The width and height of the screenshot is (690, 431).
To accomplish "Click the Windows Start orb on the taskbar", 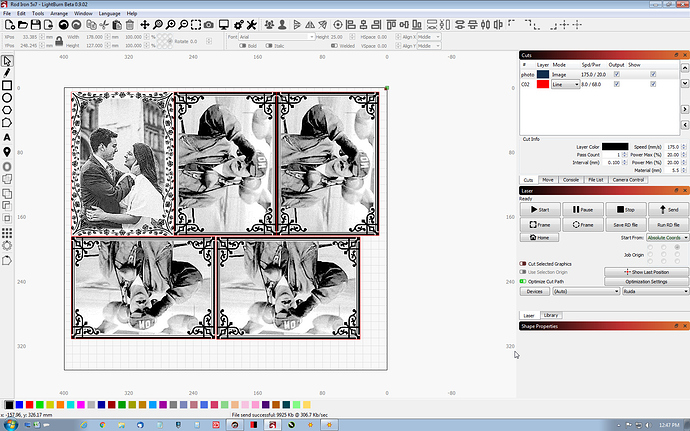I will [11, 425].
